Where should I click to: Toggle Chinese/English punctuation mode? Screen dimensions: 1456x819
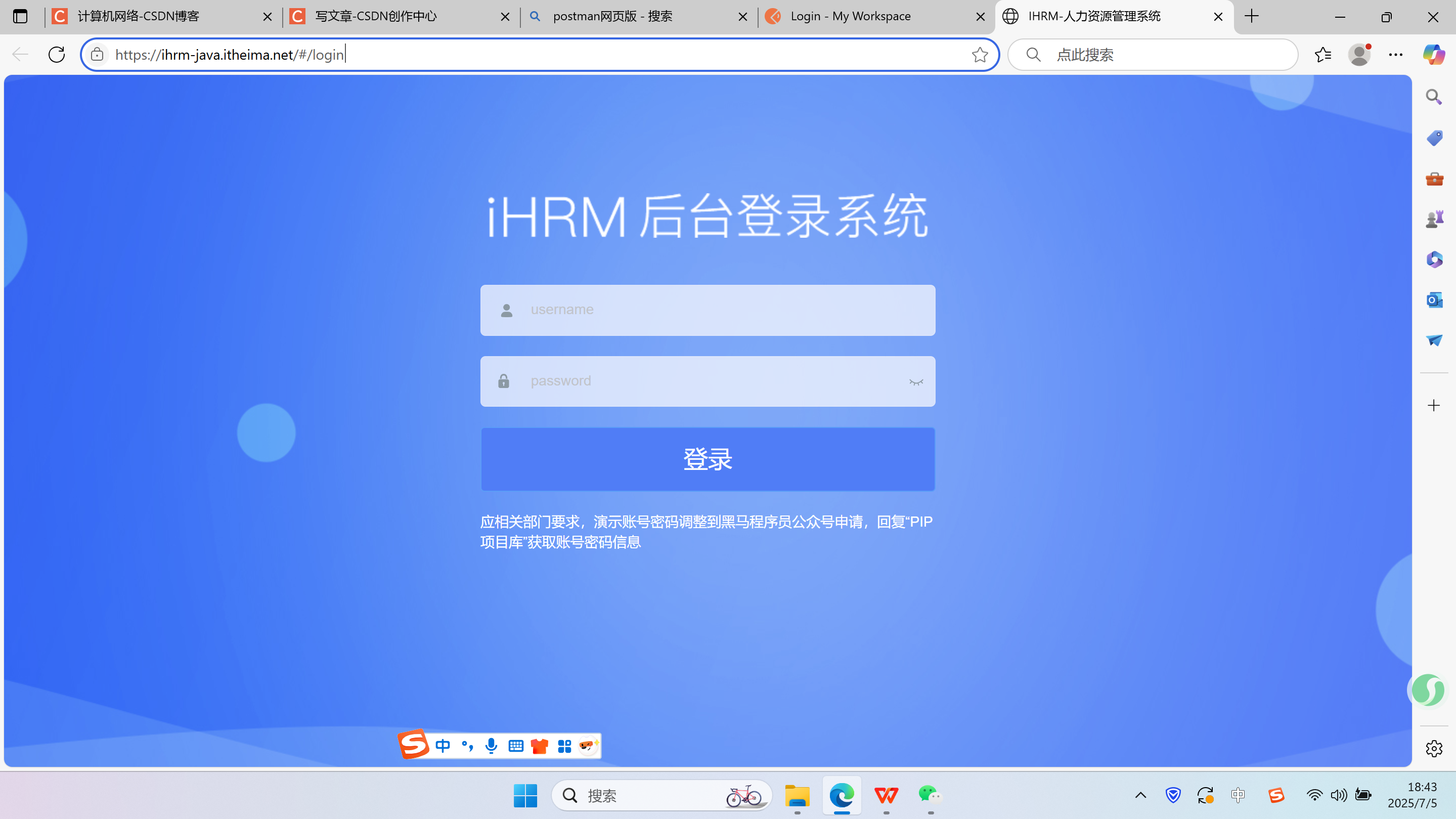(x=467, y=746)
